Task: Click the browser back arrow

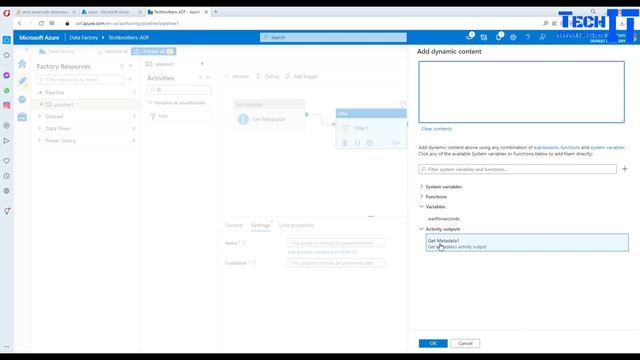Action: click(20, 23)
